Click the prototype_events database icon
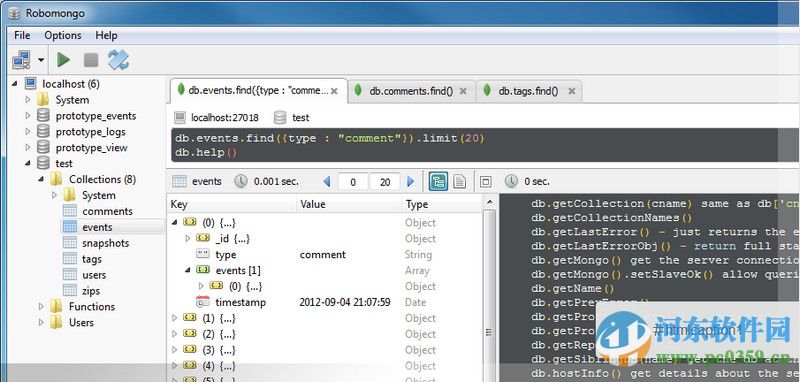Image resolution: width=800 pixels, height=382 pixels. coord(43,116)
